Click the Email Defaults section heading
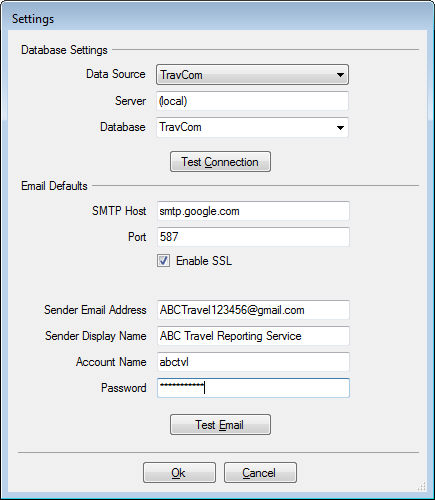The image size is (435, 500). 54,186
